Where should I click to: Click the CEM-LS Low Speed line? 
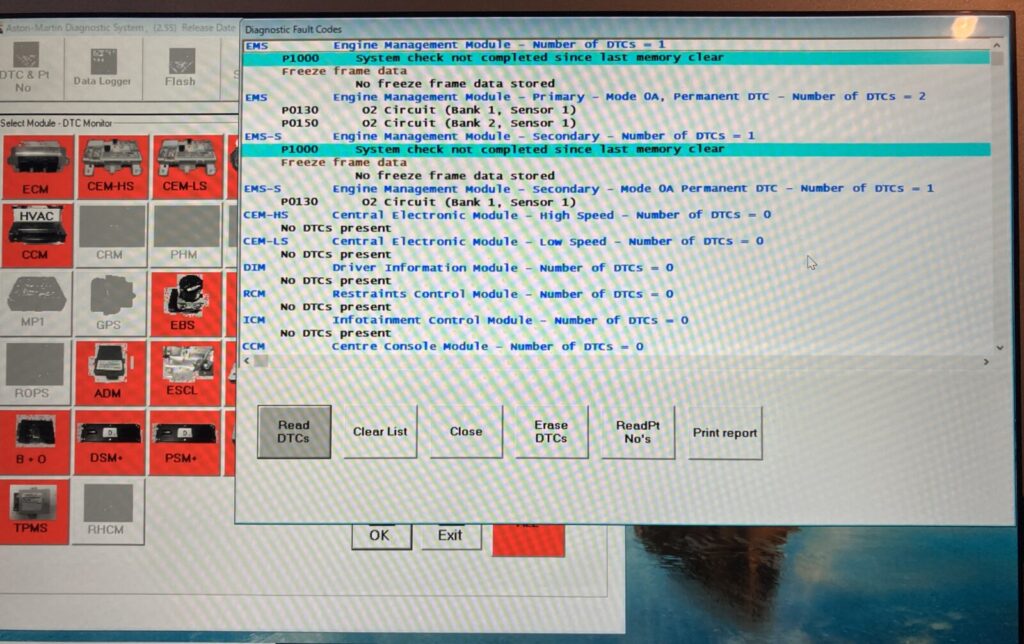(x=504, y=241)
